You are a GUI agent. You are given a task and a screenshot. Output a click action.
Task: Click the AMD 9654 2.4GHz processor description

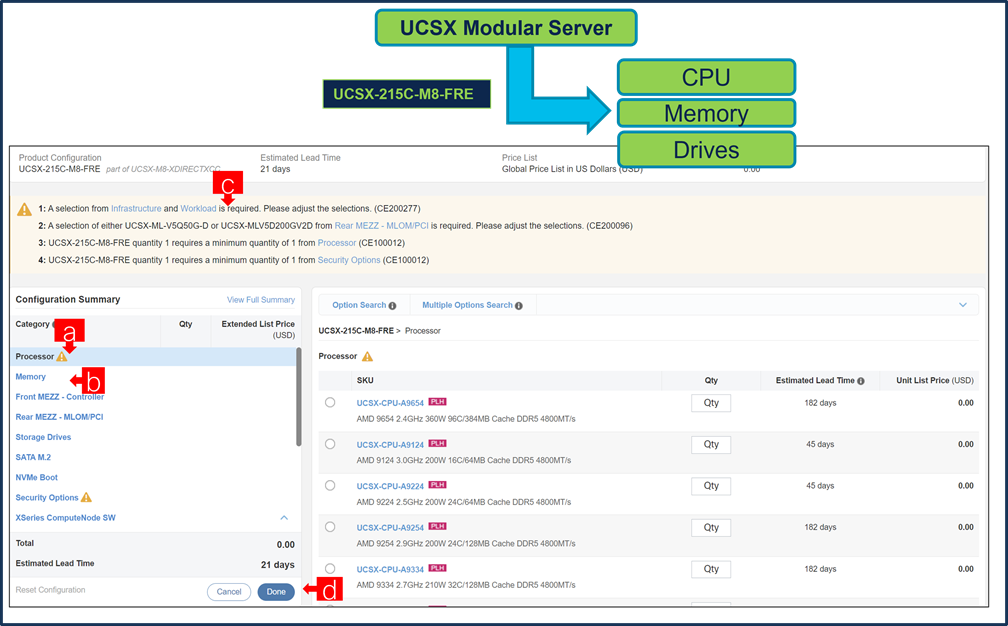[466, 419]
